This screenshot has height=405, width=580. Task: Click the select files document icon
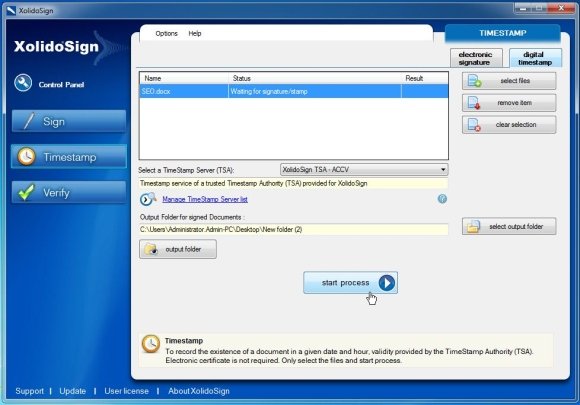coord(474,81)
